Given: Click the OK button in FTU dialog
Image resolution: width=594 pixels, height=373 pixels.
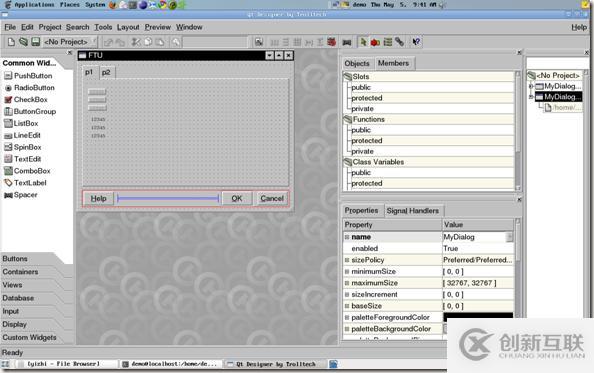Looking at the screenshot, I should 237,198.
